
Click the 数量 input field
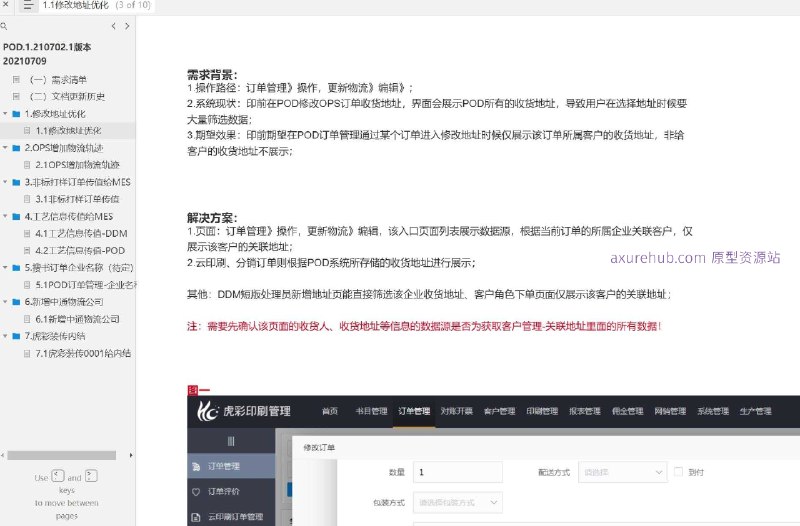(x=458, y=472)
